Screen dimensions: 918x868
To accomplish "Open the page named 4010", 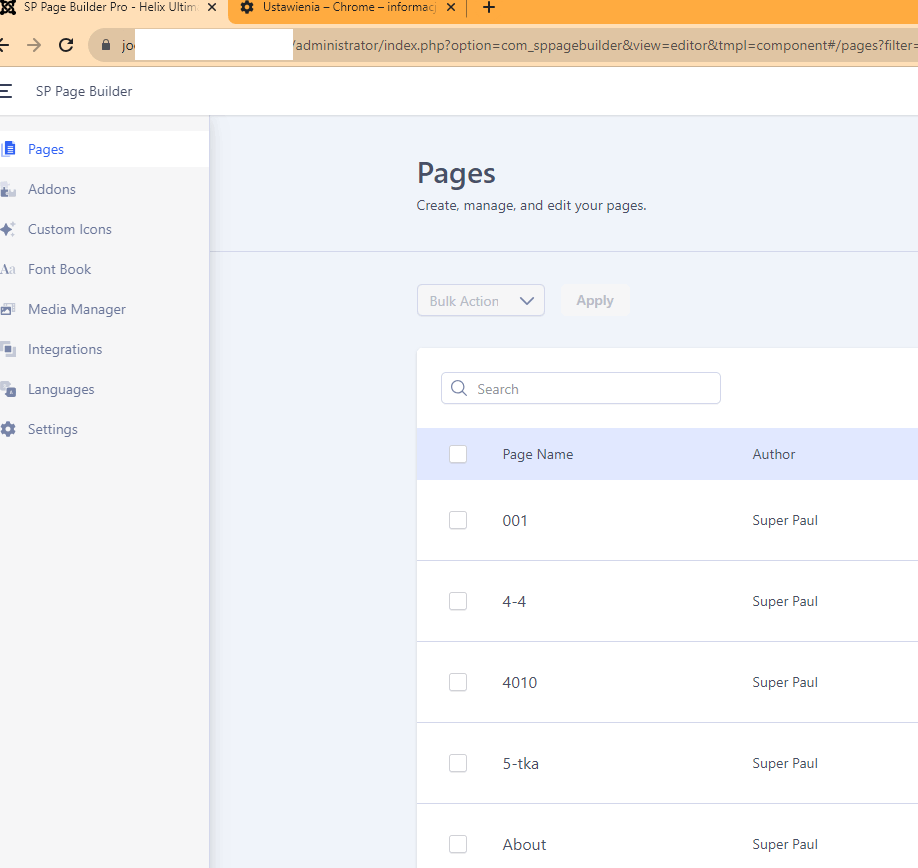I will coord(519,683).
